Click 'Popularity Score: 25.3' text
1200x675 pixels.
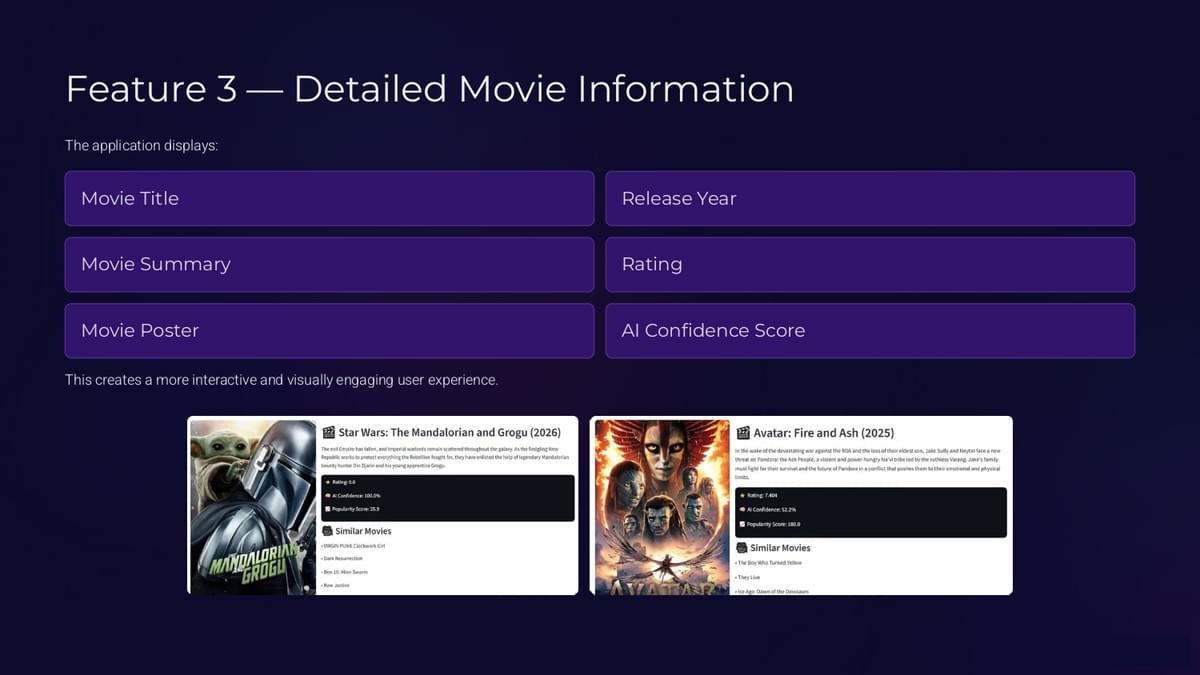tap(356, 509)
